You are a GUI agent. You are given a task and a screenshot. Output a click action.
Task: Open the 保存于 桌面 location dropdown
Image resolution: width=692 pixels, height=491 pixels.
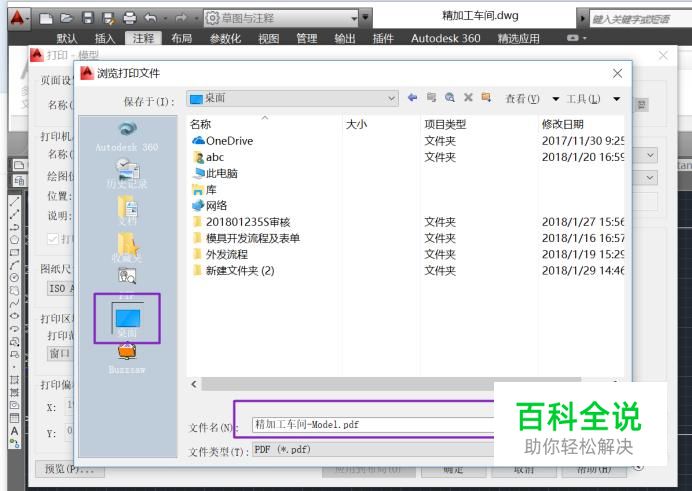292,98
